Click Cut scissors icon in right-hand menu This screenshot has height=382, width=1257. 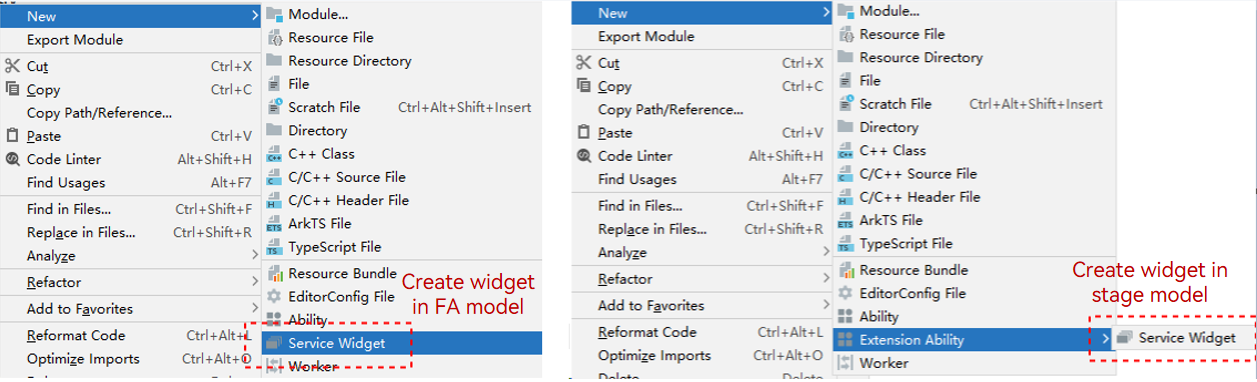click(584, 63)
